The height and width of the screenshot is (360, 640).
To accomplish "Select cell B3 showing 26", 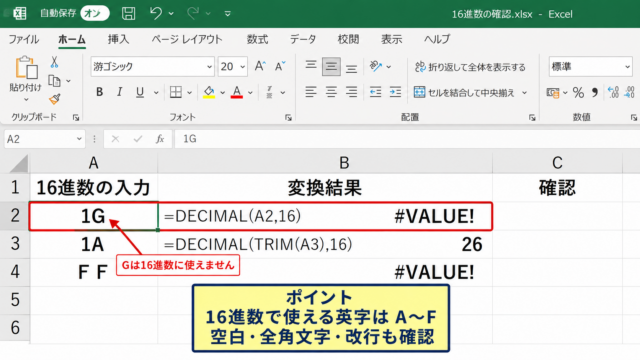I will [325, 244].
